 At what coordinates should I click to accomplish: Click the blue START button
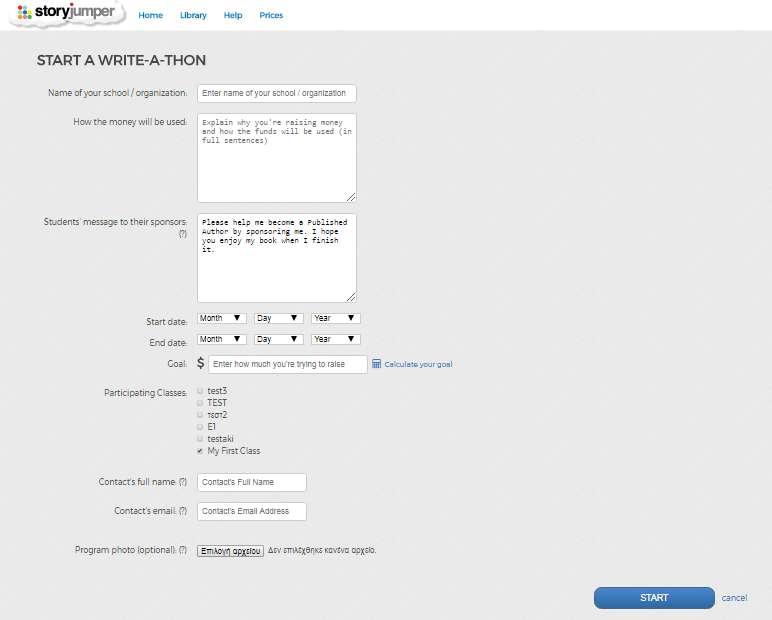coord(654,598)
